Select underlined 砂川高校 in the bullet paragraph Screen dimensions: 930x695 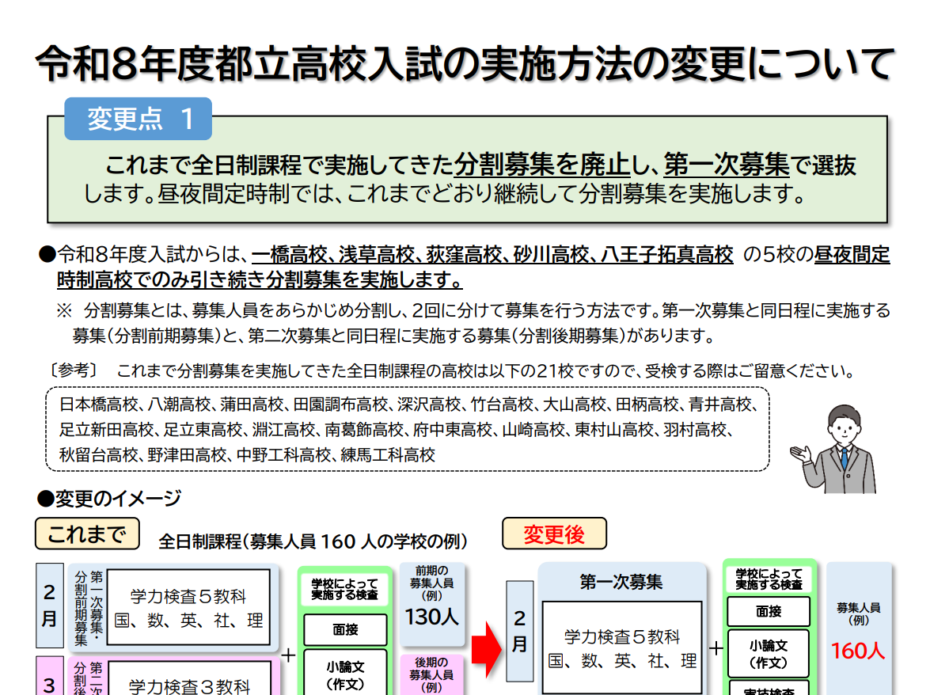click(x=550, y=255)
